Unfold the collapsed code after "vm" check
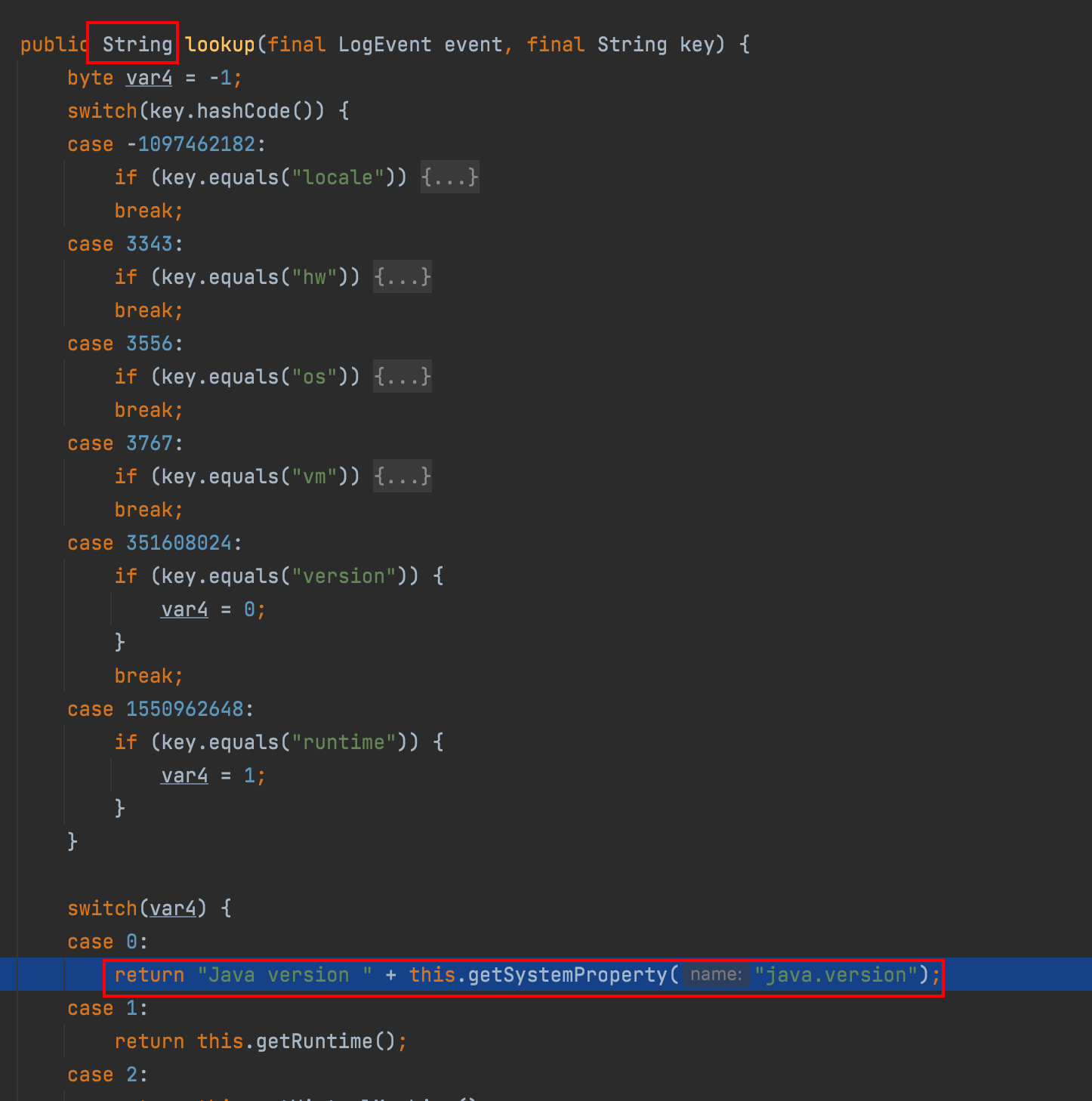This screenshot has height=1101, width=1092. tap(403, 476)
